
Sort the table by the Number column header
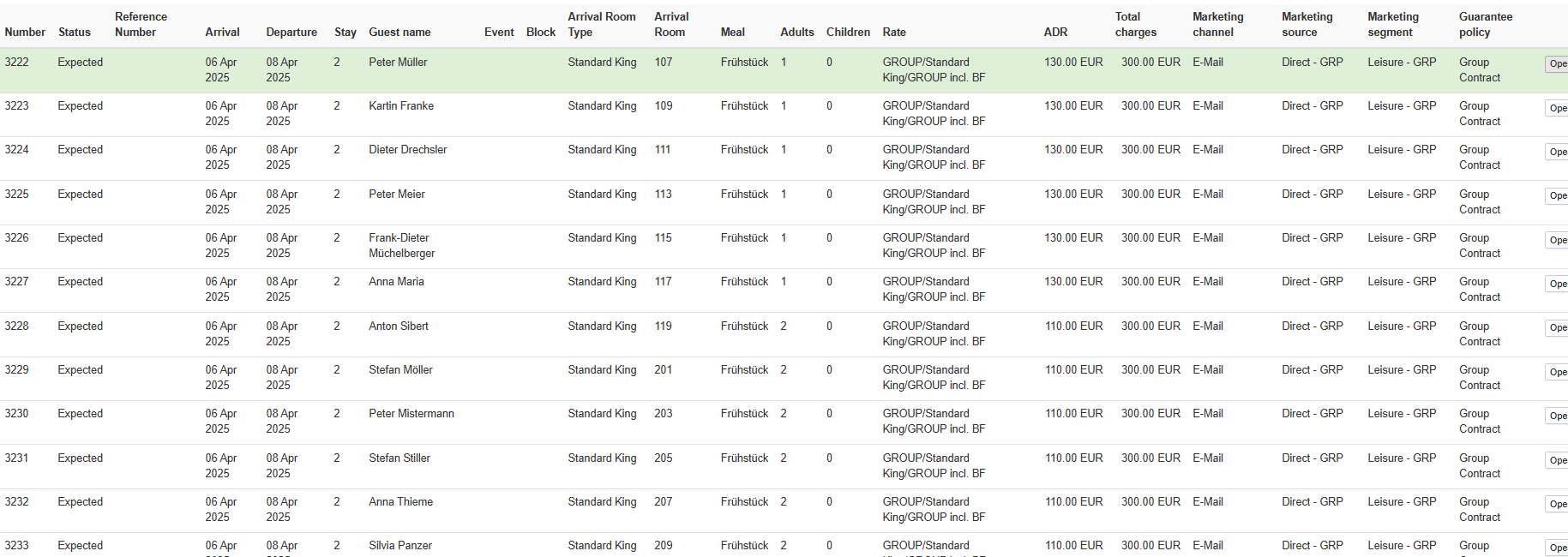point(25,33)
